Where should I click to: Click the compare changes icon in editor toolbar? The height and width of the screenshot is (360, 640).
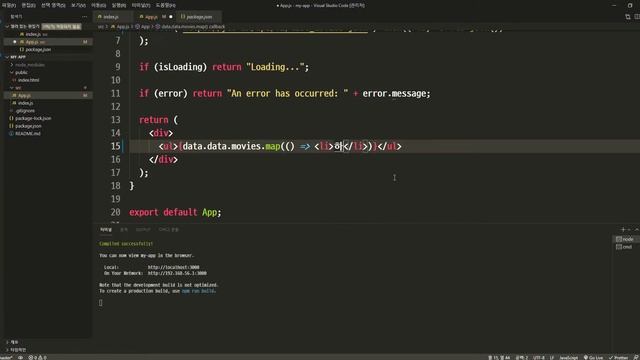pos(628,17)
